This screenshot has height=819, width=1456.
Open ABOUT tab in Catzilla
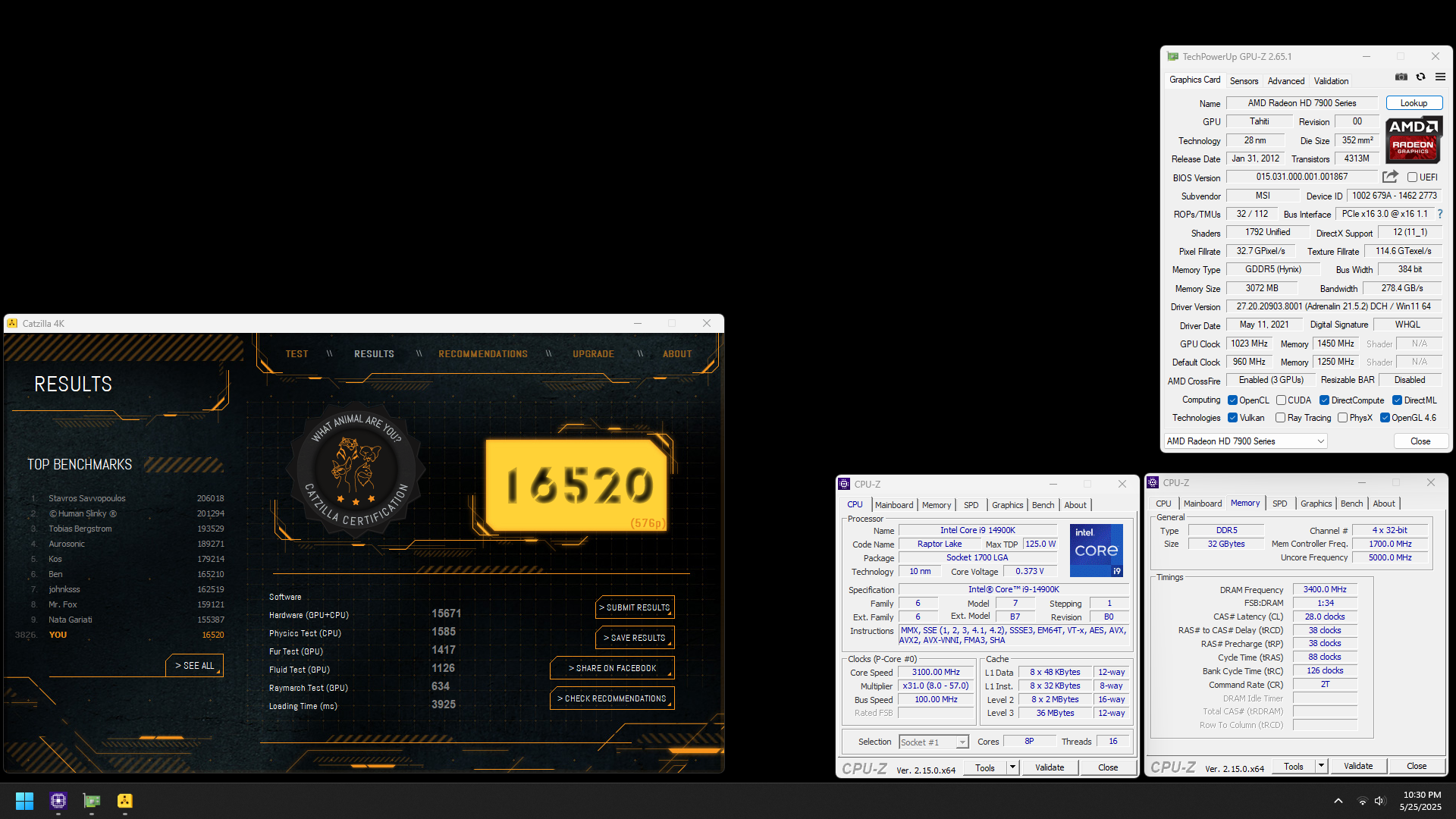677,354
